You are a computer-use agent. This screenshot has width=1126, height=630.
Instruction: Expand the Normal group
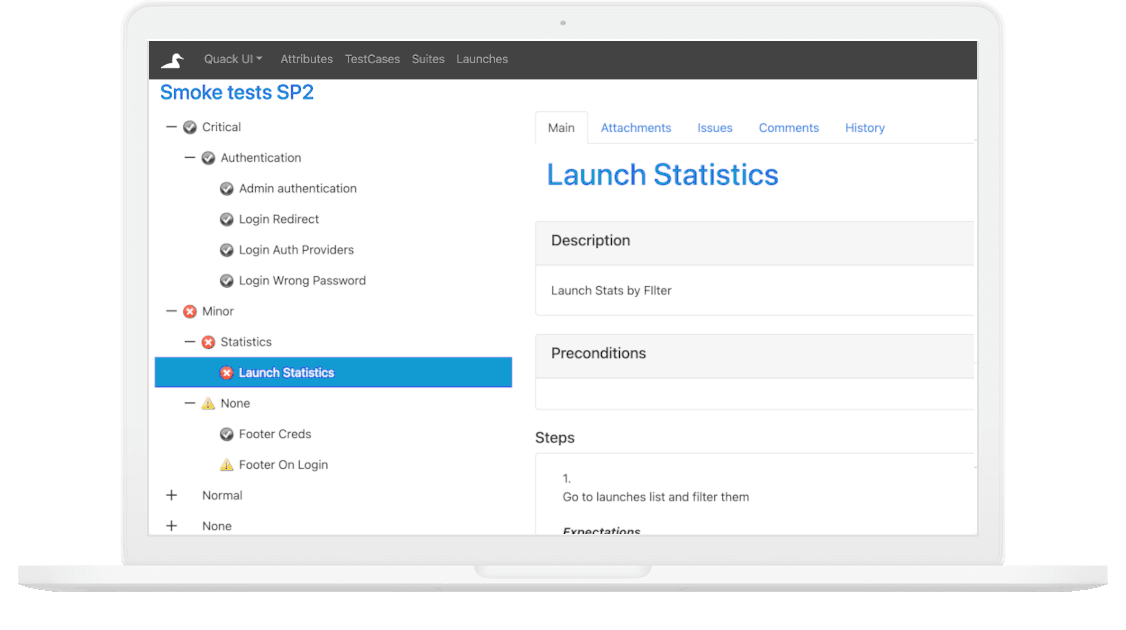tap(171, 496)
